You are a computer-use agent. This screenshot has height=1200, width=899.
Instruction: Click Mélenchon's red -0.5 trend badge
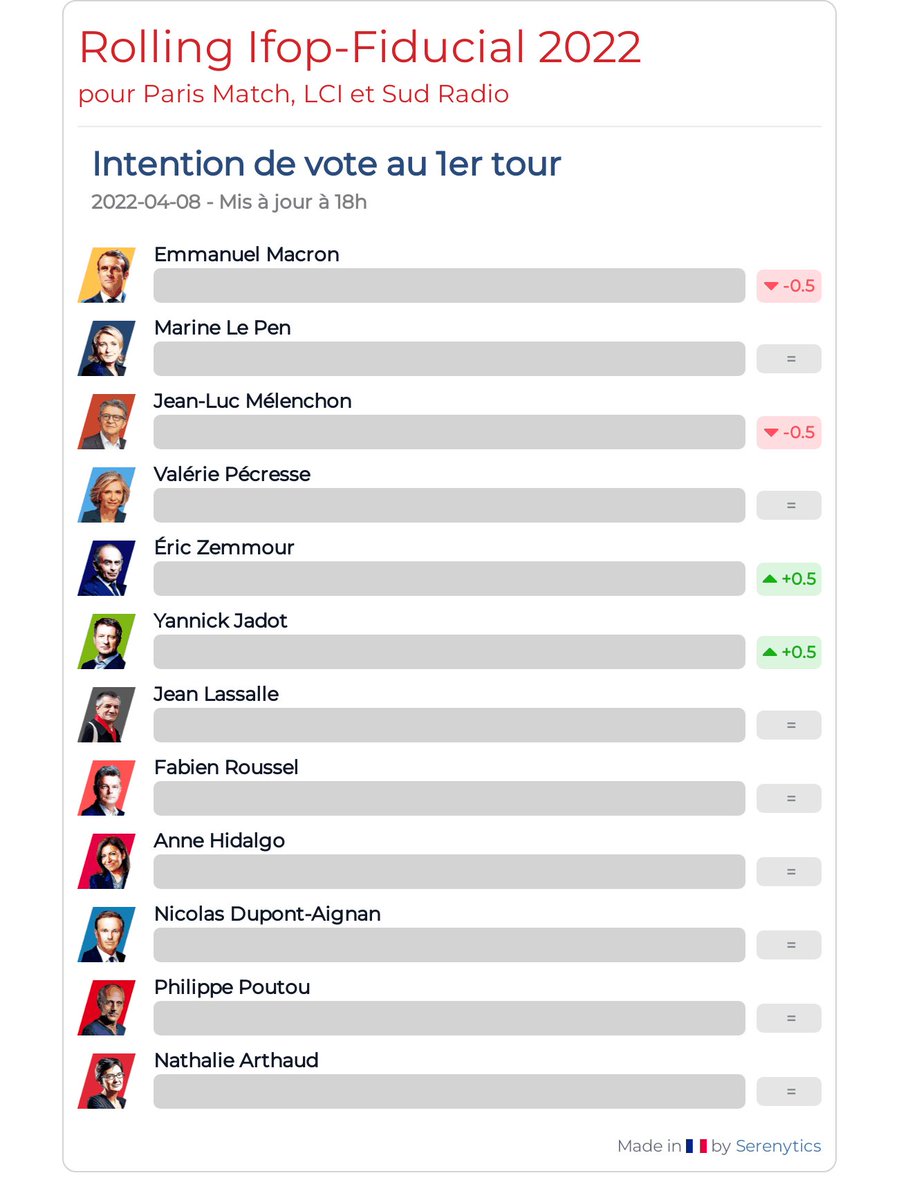click(789, 432)
